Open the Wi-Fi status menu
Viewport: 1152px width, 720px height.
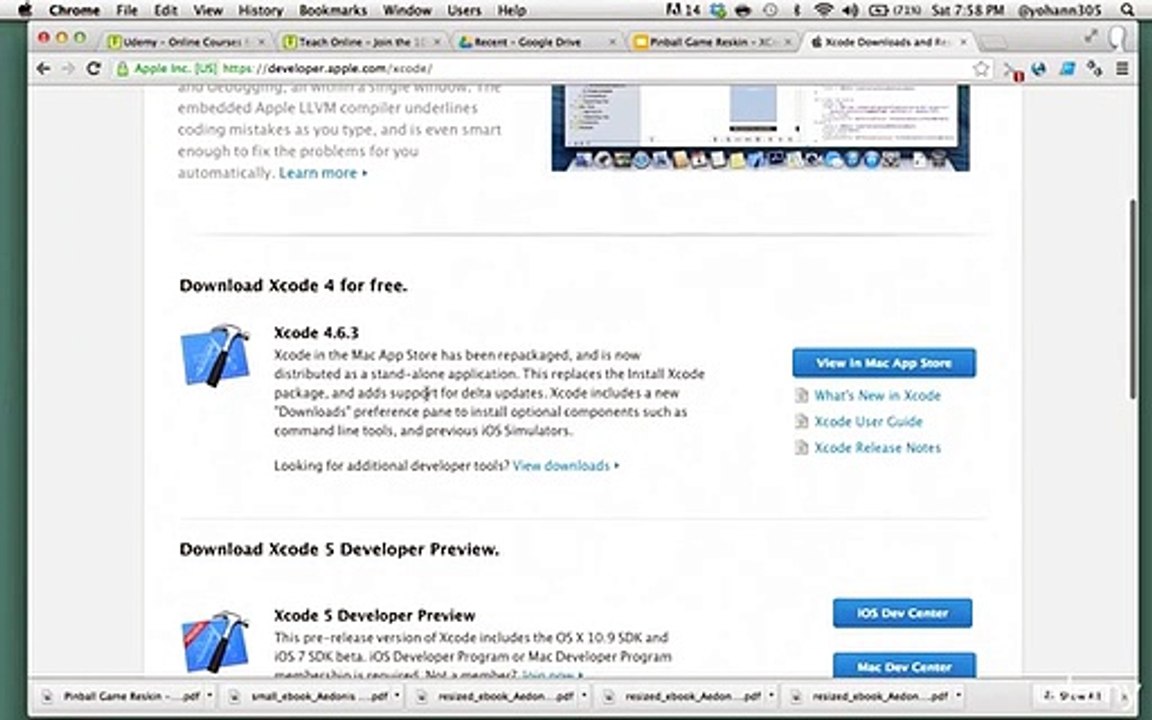coord(824,10)
